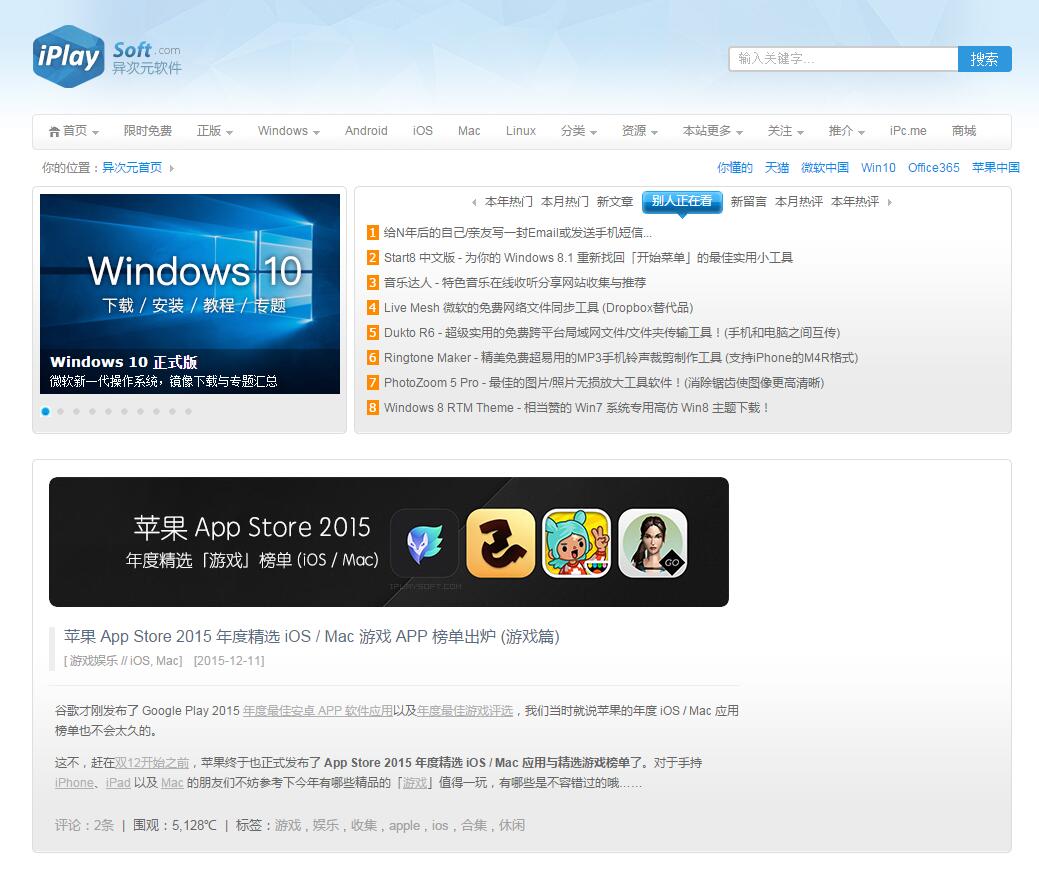This screenshot has height=872, width=1039.
Task: Switch to the 本月热门 tab
Action: tap(564, 202)
